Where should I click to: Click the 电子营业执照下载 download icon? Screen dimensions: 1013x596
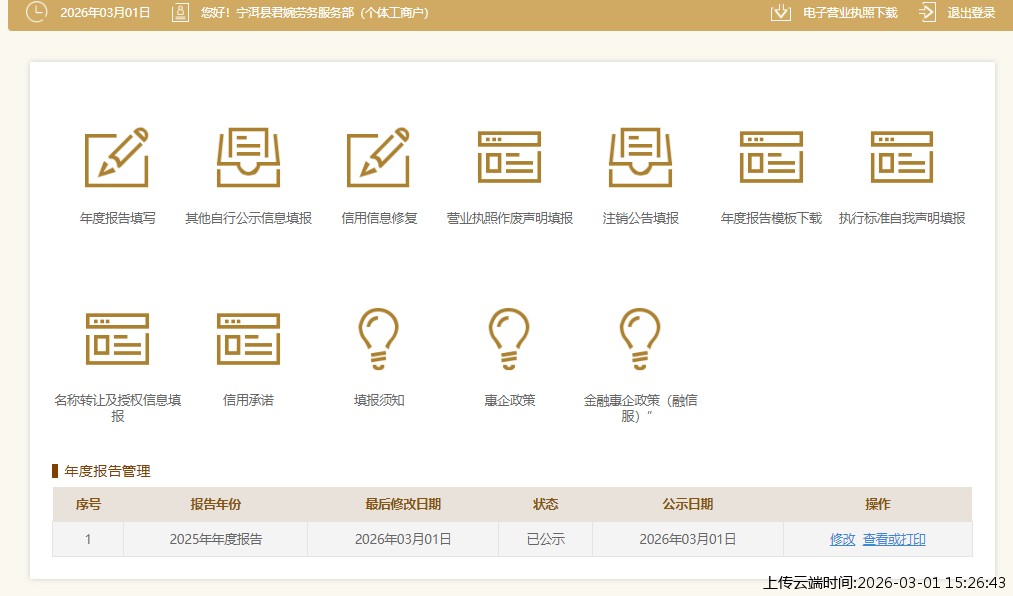click(781, 13)
